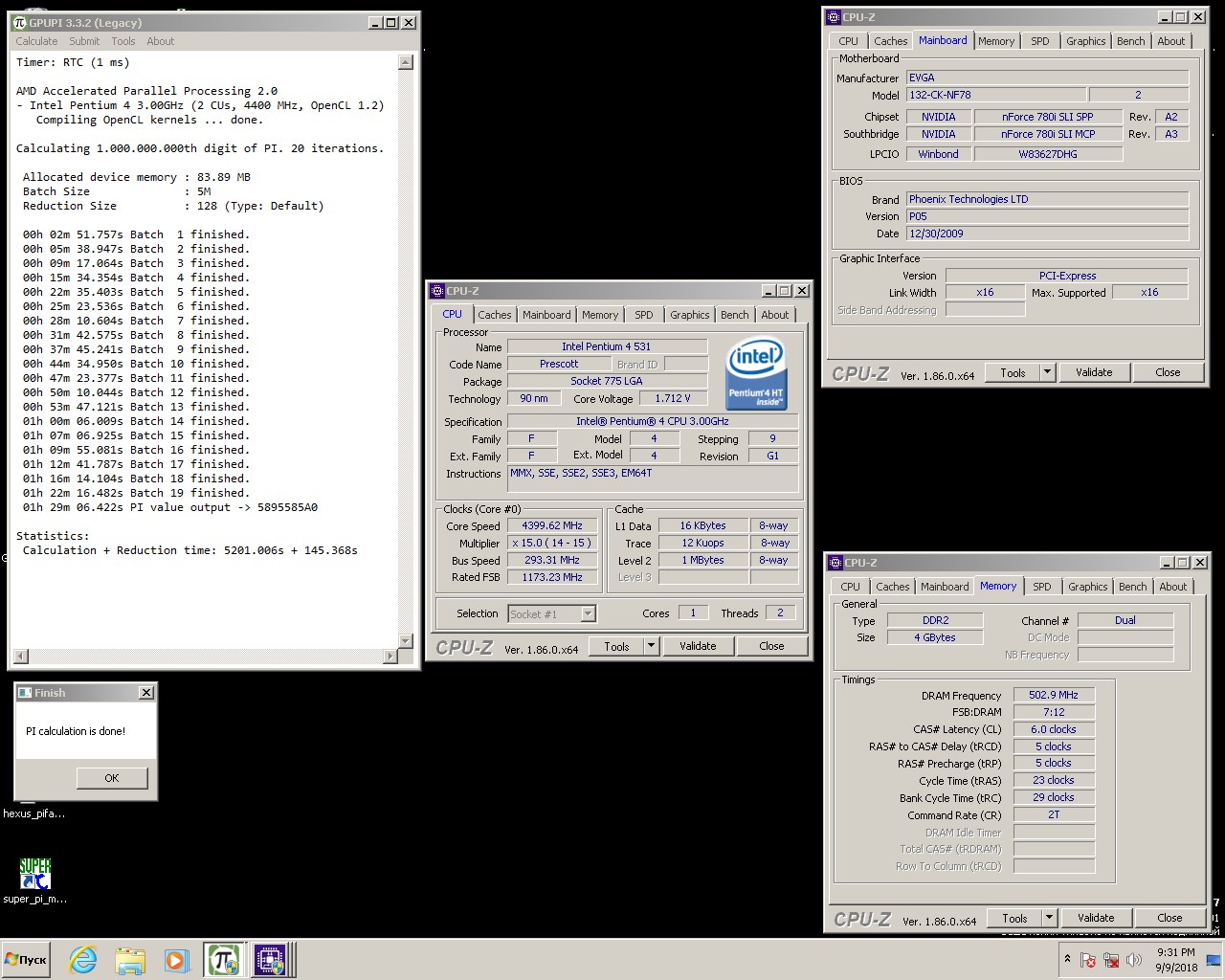Select CPU tab in top-right Mainboard CPU-Z window
This screenshot has height=980, width=1225.
[x=849, y=41]
